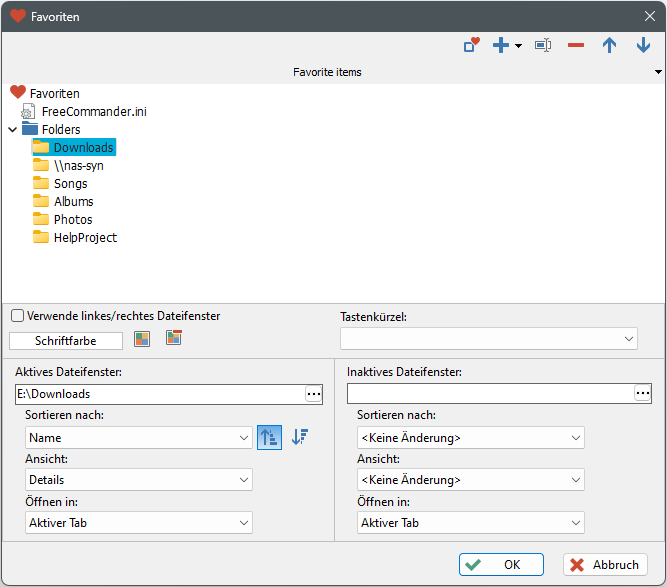Open the font color picker swatch

(x=142, y=340)
